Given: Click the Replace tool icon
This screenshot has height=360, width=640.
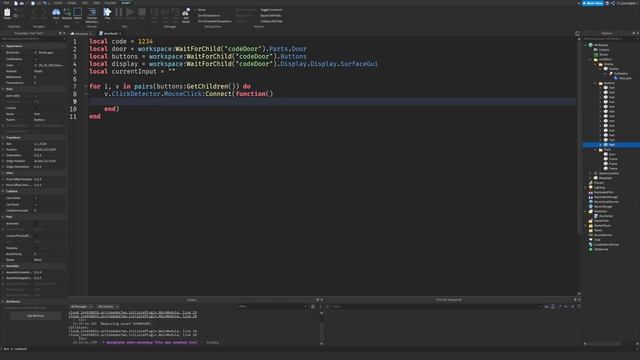Looking at the screenshot, I should [67, 13].
